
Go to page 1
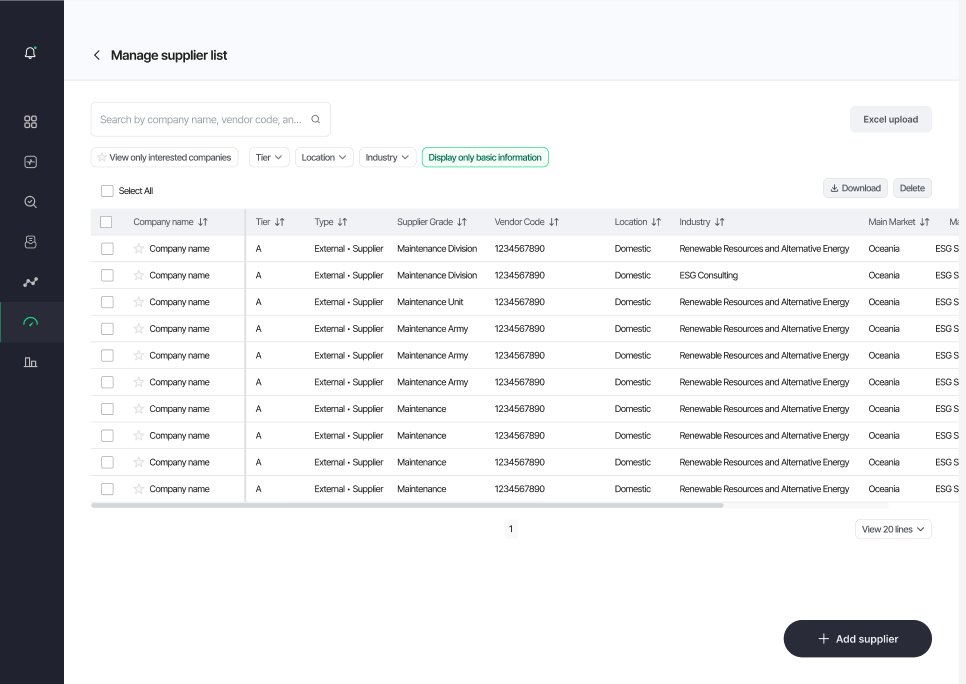[511, 529]
